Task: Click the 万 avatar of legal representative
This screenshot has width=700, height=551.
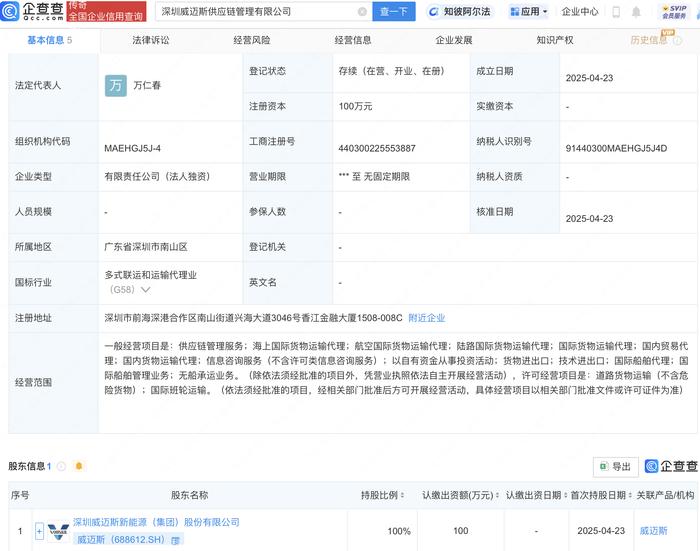Action: pos(116,85)
